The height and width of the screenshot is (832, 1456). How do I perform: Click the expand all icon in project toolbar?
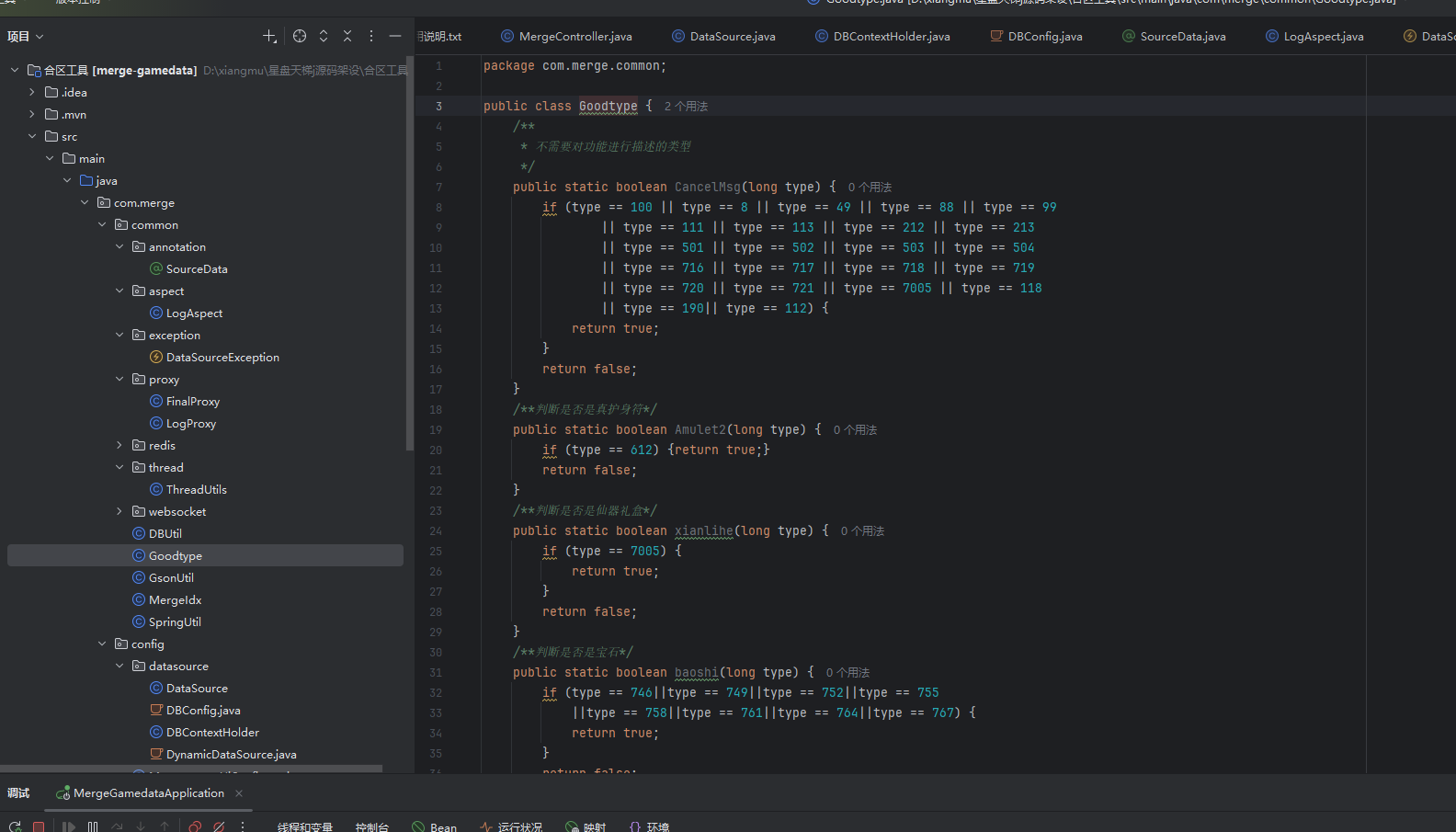[324, 36]
